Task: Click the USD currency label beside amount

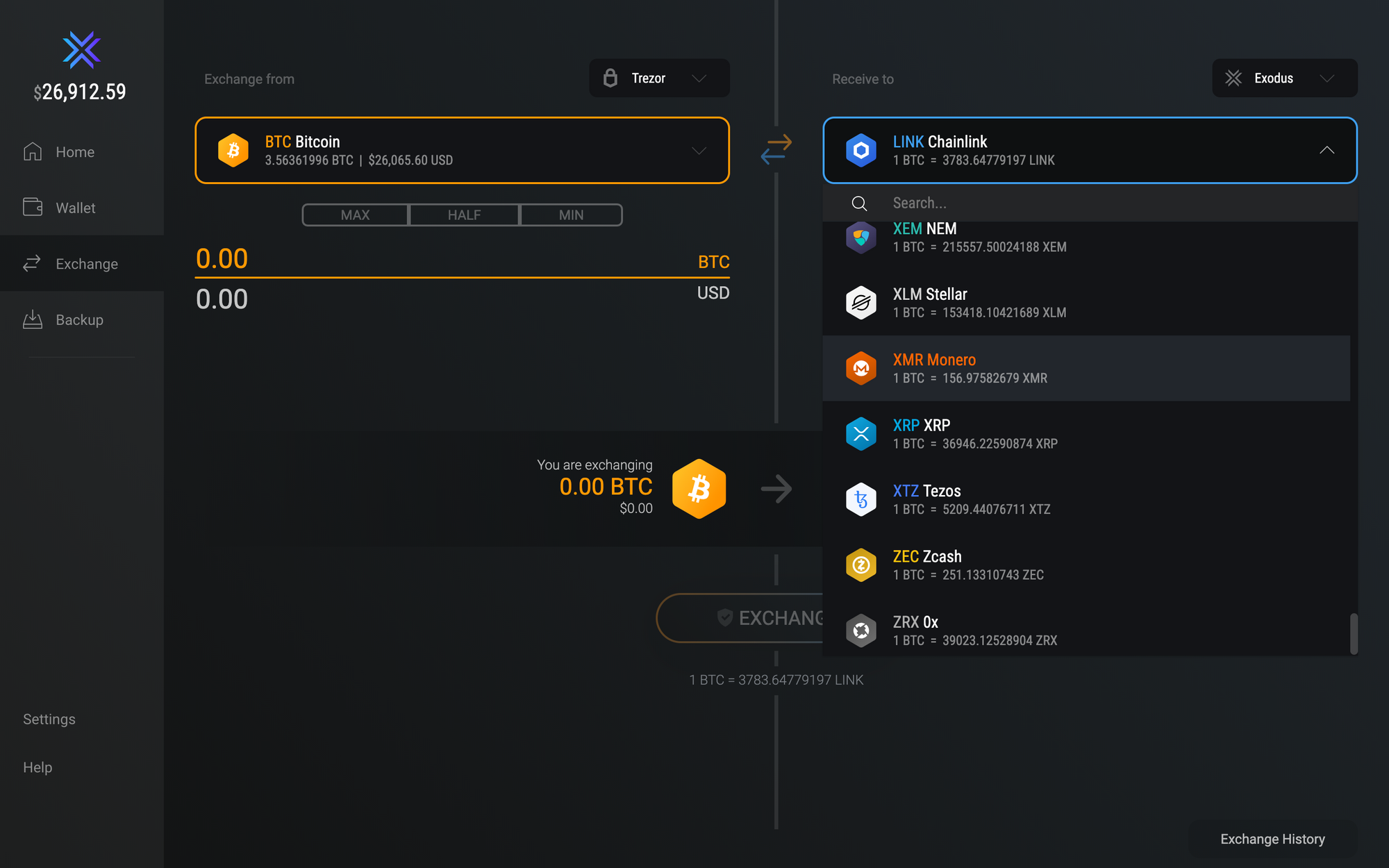Action: (x=713, y=293)
